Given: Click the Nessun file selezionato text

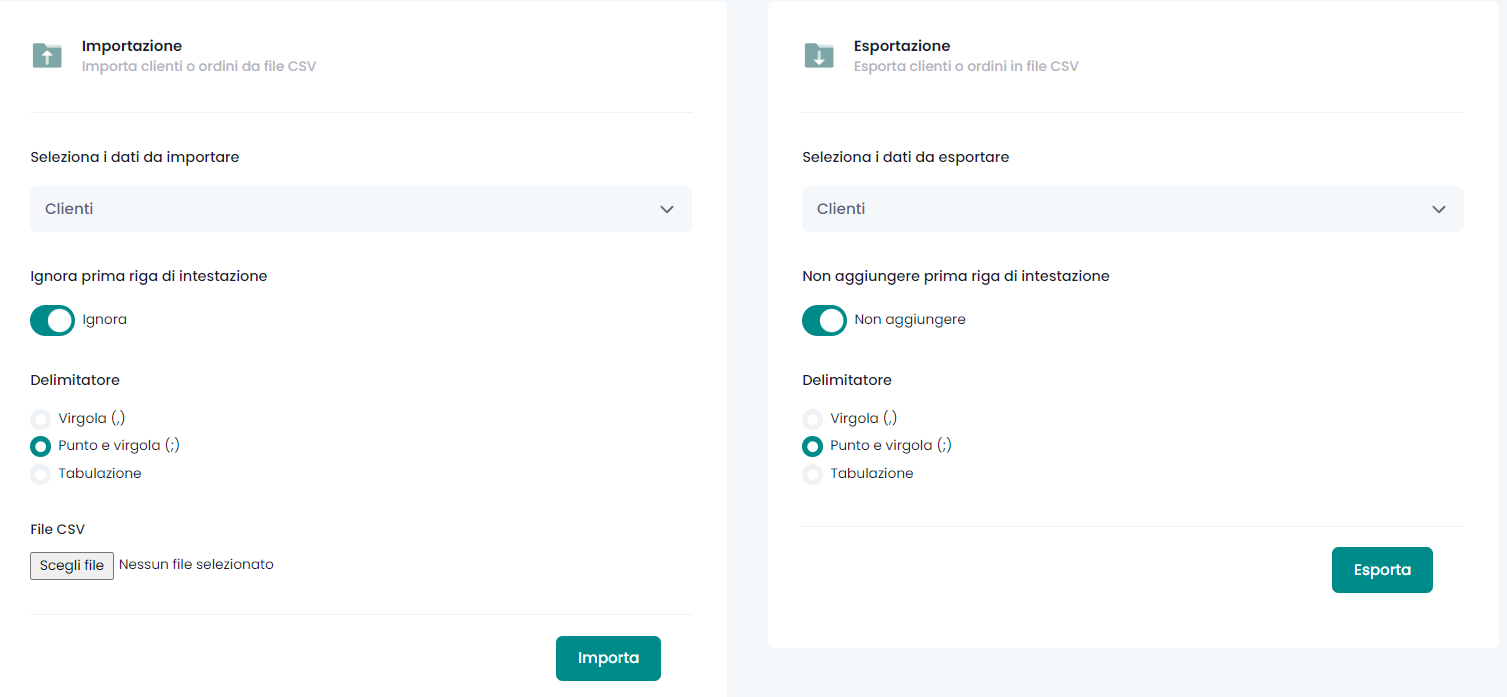Looking at the screenshot, I should pos(196,565).
